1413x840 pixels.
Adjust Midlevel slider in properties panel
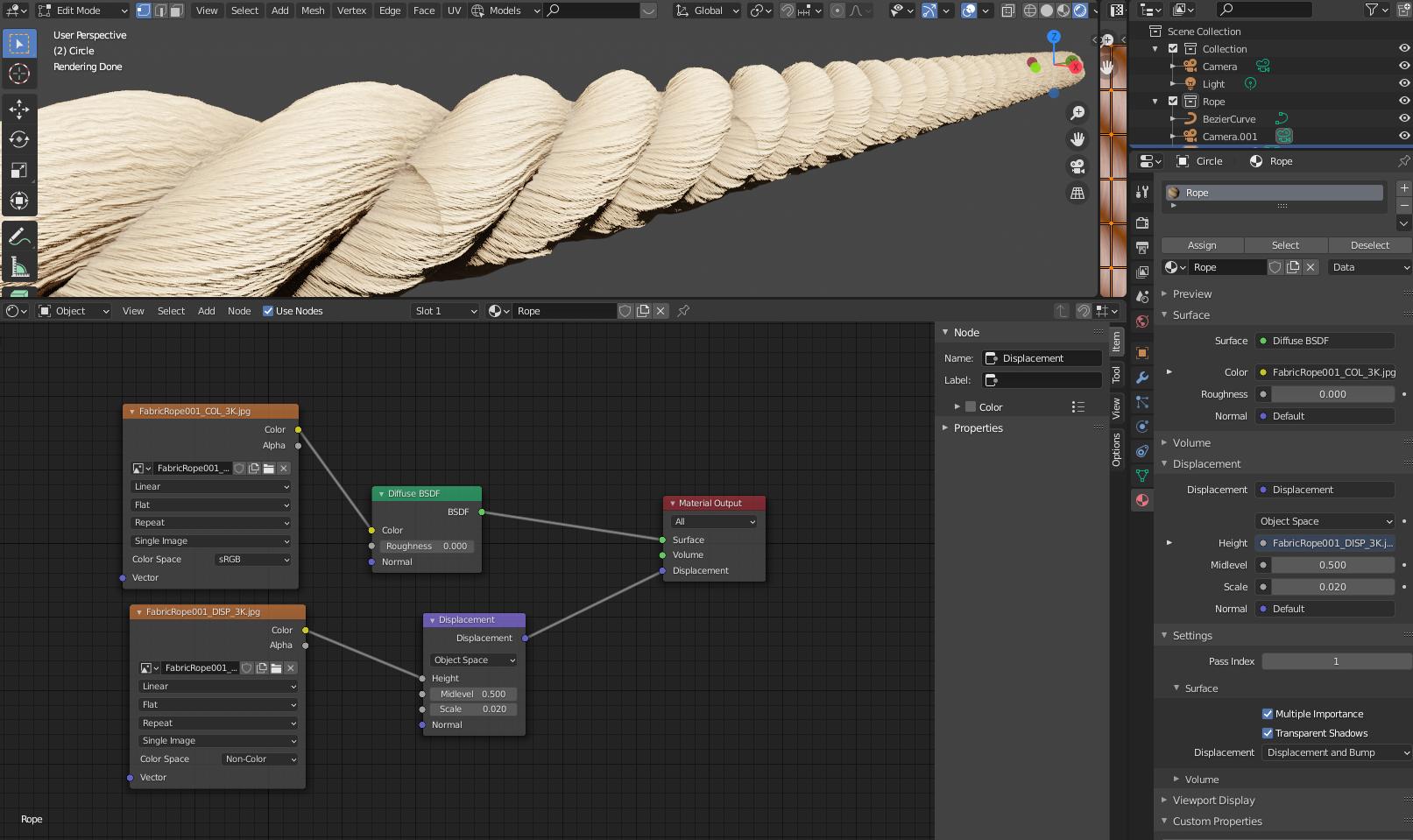[1332, 565]
